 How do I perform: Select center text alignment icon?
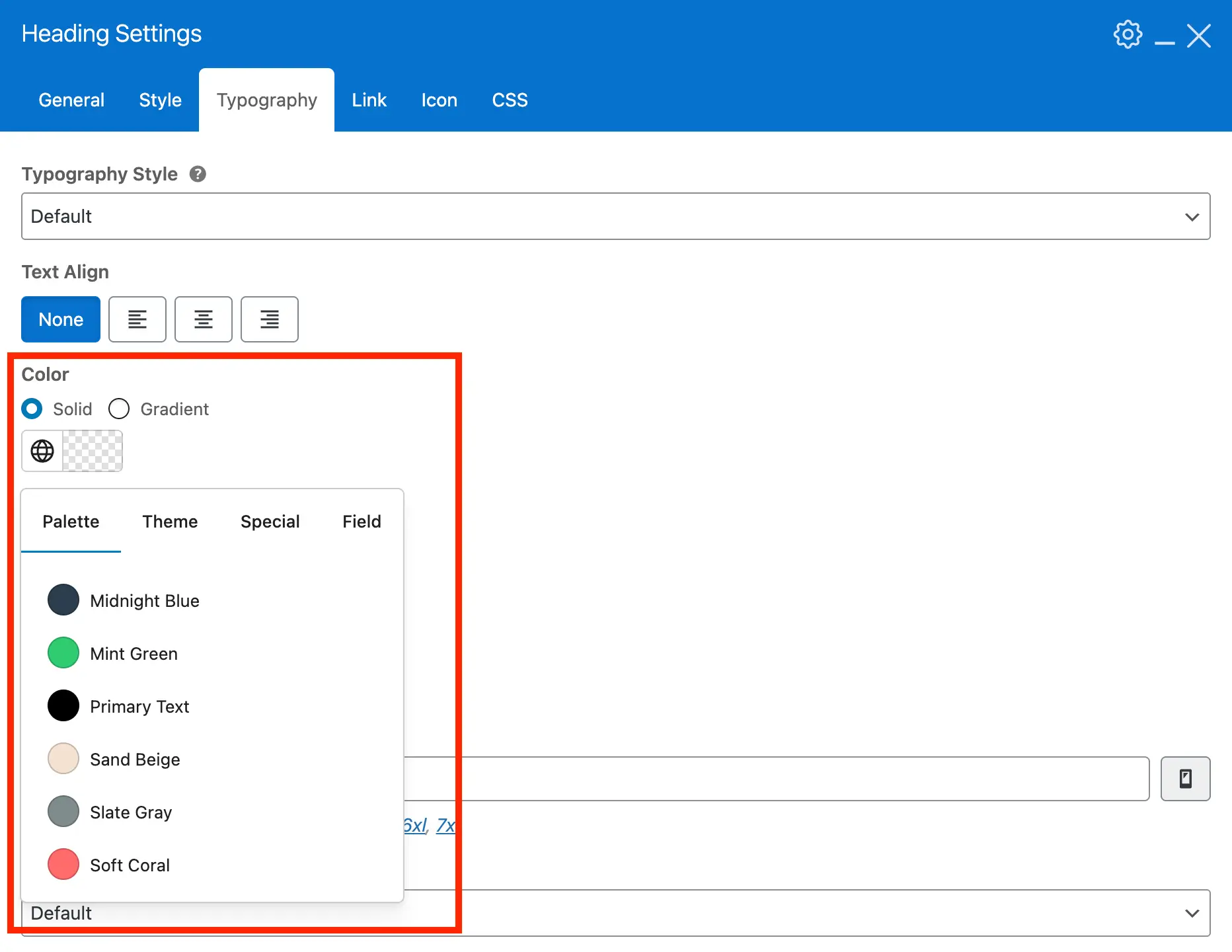point(203,319)
